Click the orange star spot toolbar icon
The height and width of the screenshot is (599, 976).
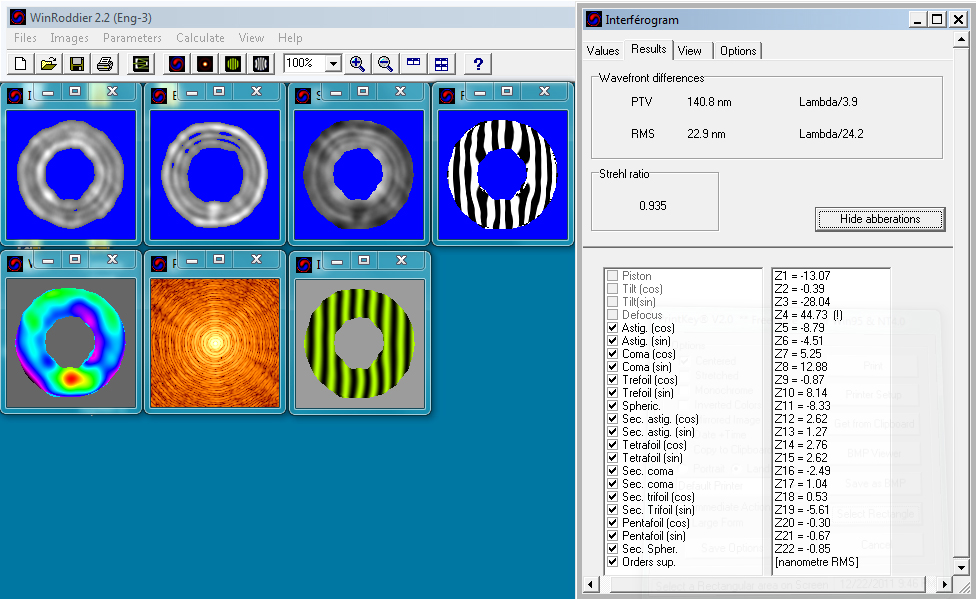[205, 64]
